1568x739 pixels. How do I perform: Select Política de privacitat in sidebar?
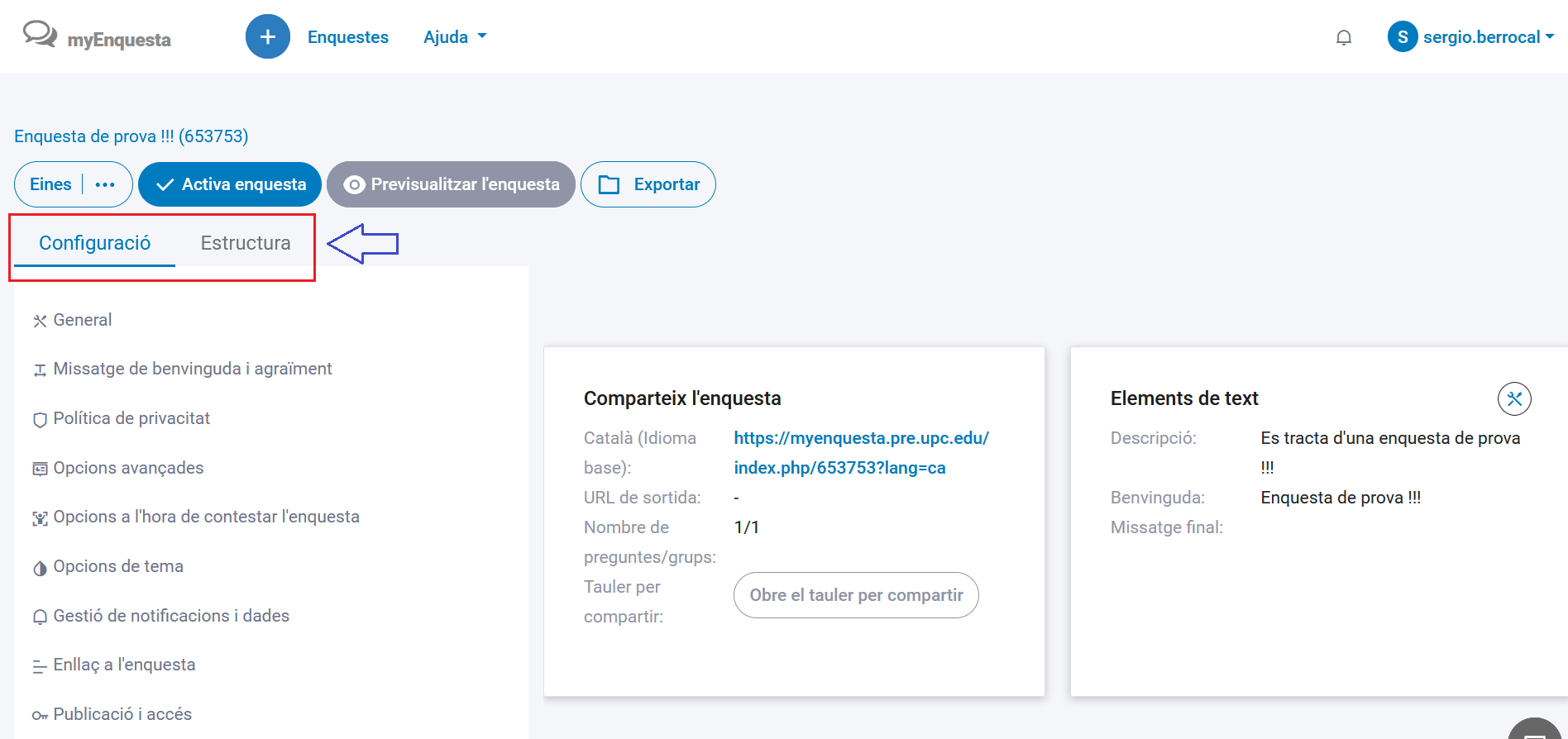pyautogui.click(x=131, y=418)
